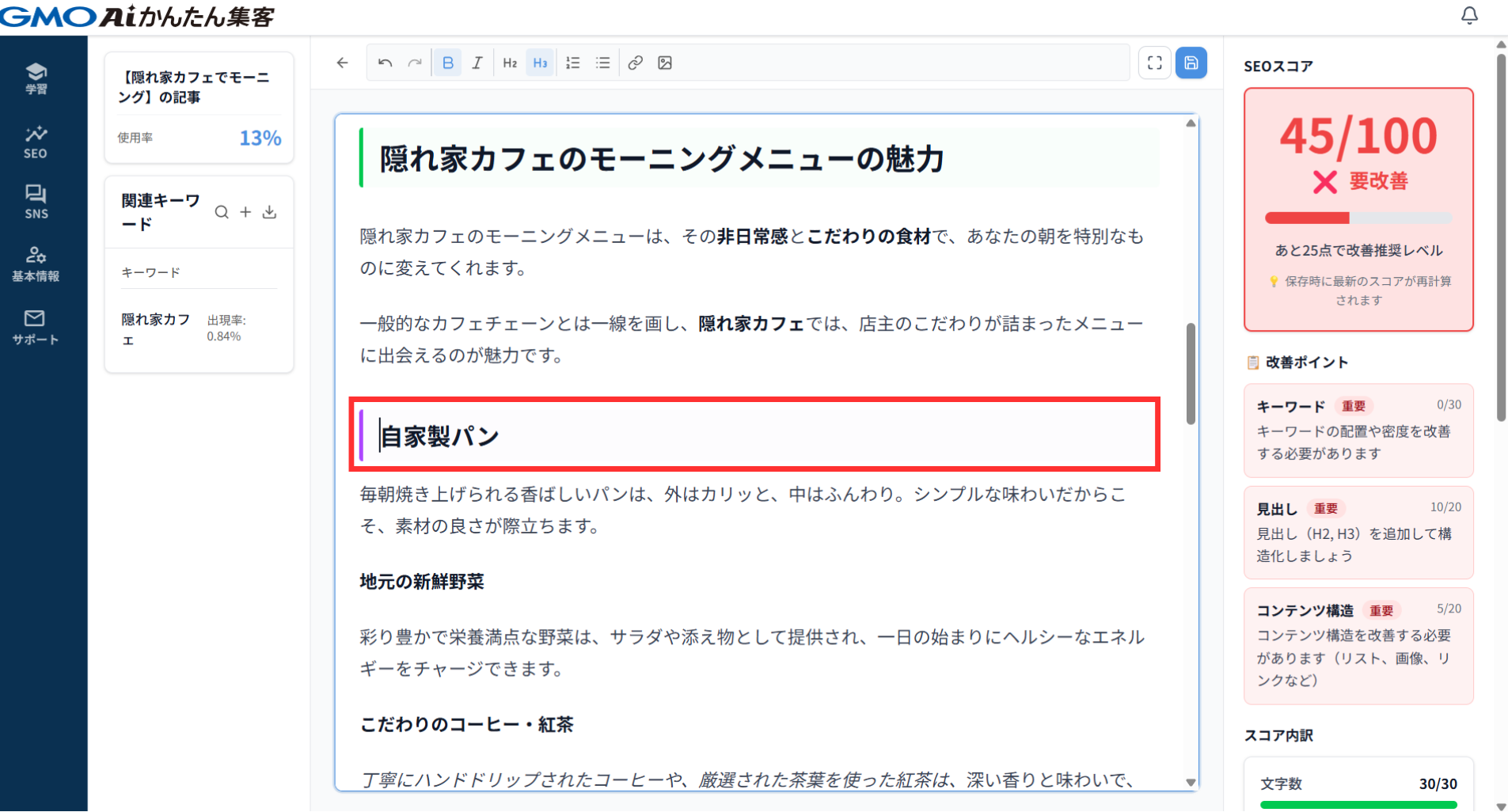Download related keywords list
Screen dimensions: 1508x812
pyautogui.click(x=270, y=212)
